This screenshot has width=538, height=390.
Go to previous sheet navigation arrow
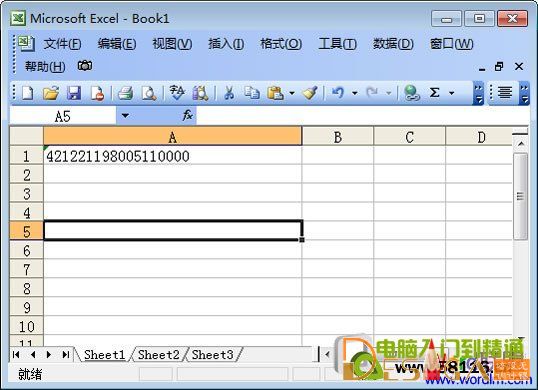pyautogui.click(x=33, y=354)
